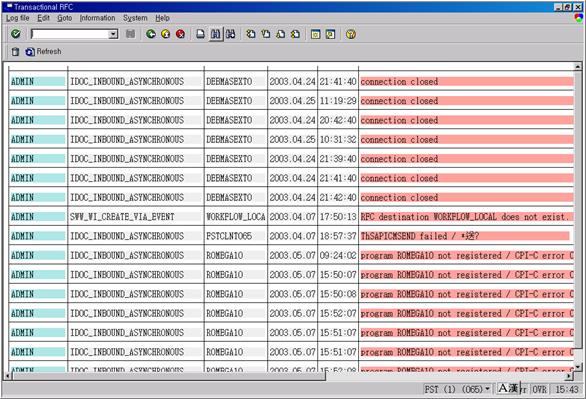
Task: Click the Print page icon
Action: (x=201, y=34)
